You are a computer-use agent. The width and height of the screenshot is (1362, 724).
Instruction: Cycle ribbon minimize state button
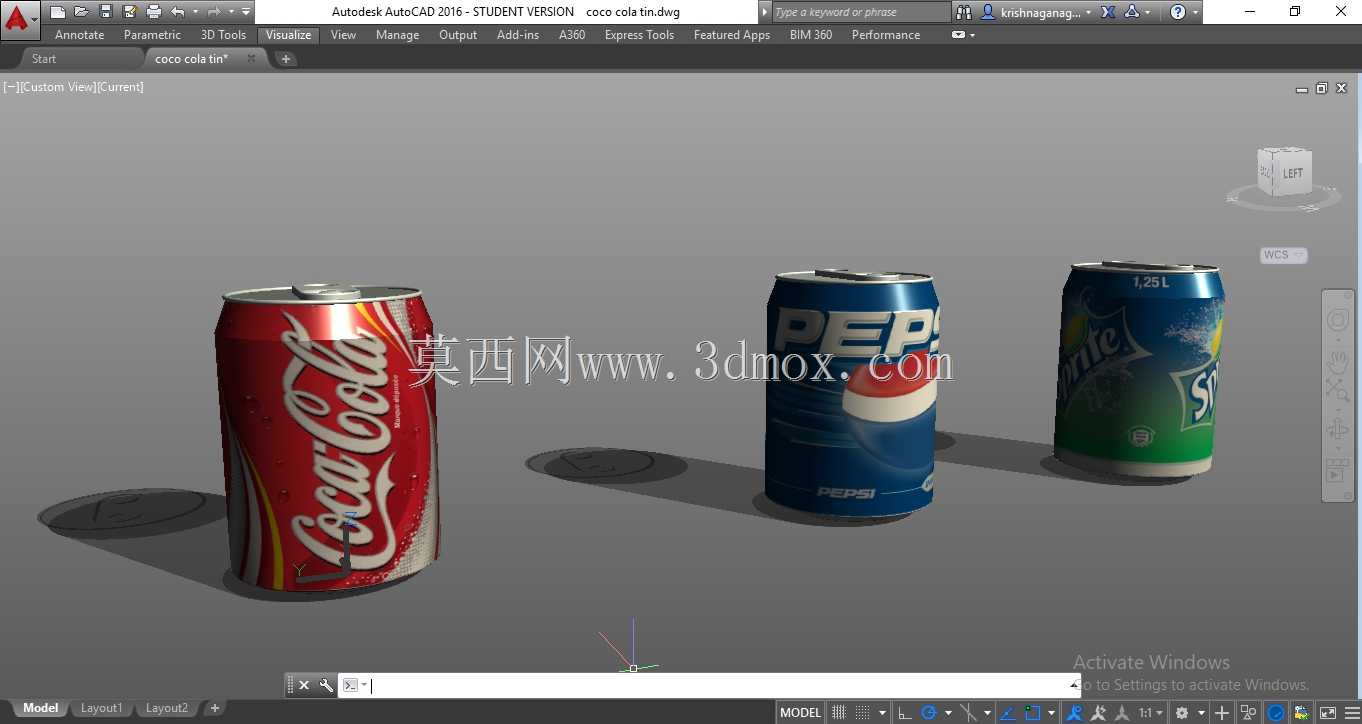click(x=958, y=35)
